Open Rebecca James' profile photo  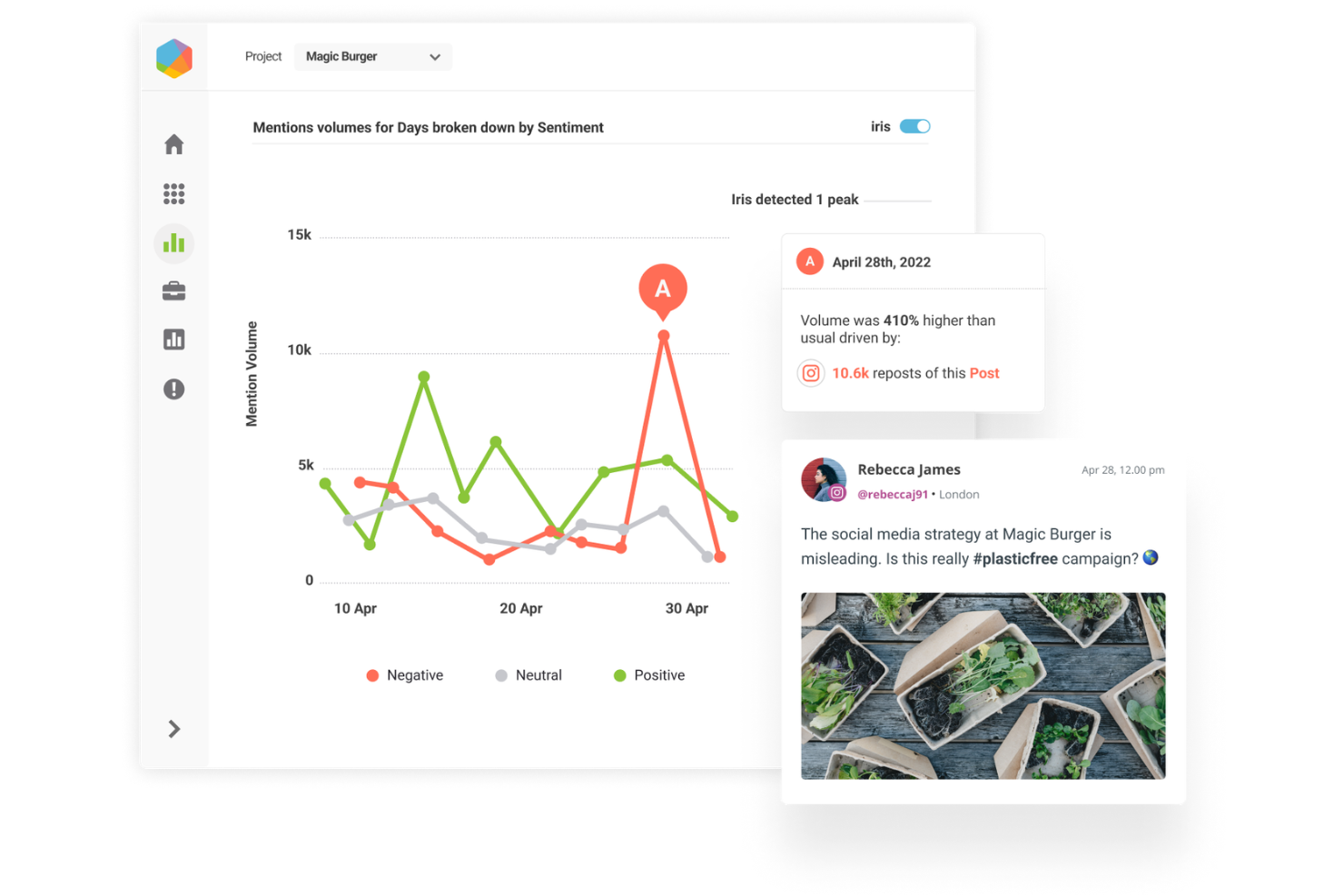[x=823, y=480]
